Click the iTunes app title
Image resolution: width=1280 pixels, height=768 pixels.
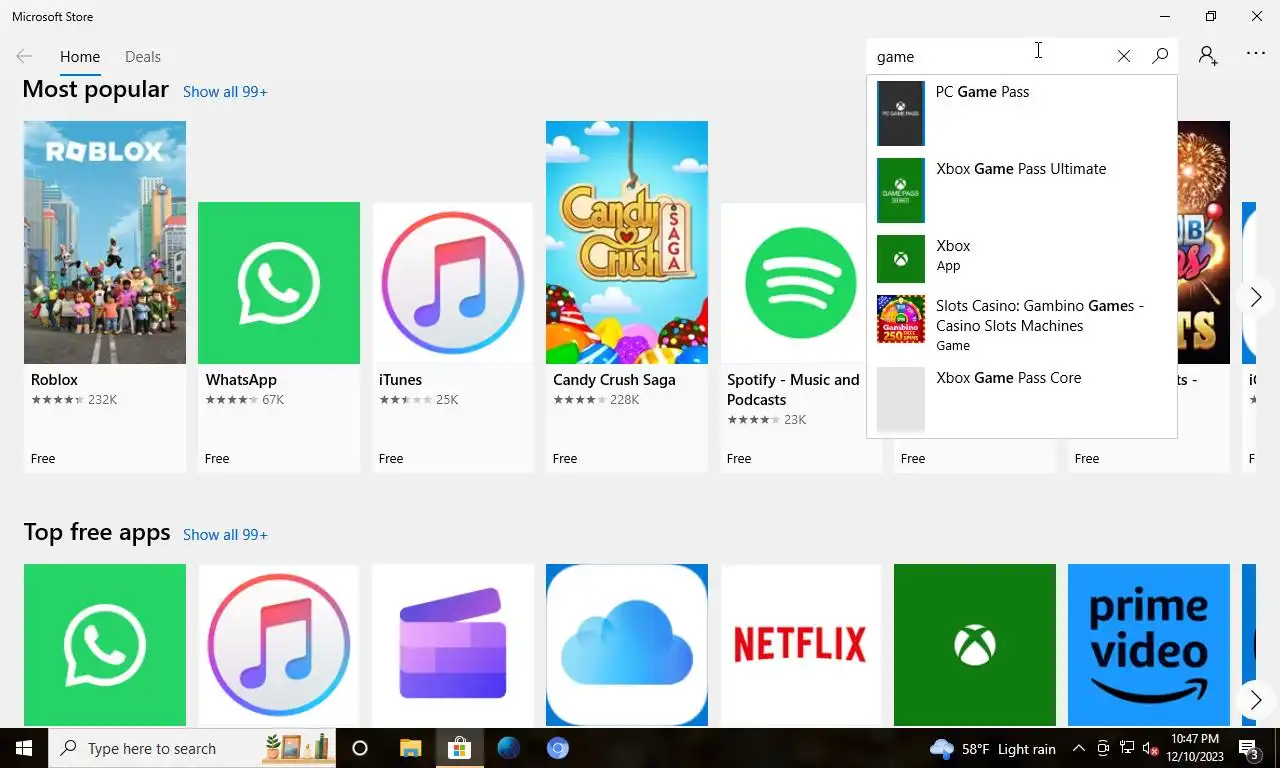[x=400, y=380]
